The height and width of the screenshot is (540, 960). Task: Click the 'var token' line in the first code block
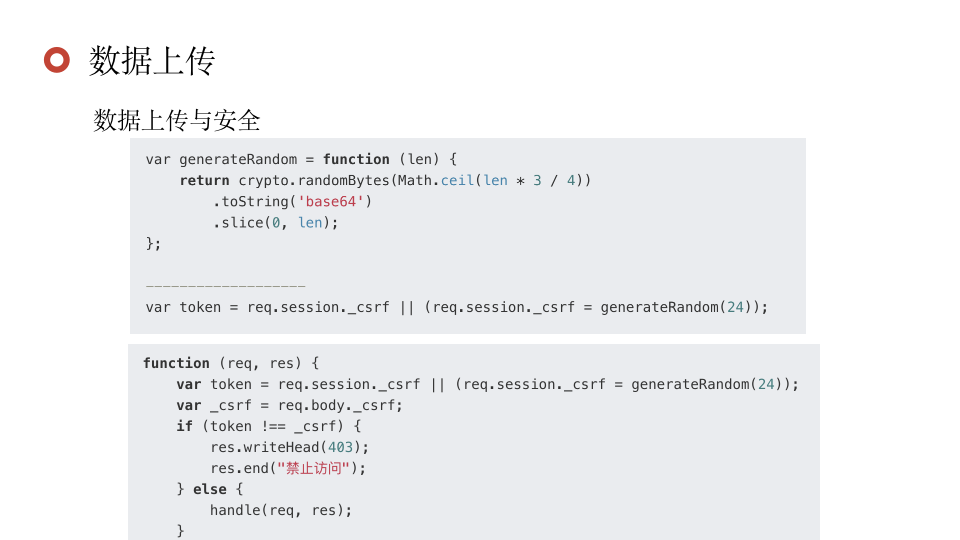(456, 307)
